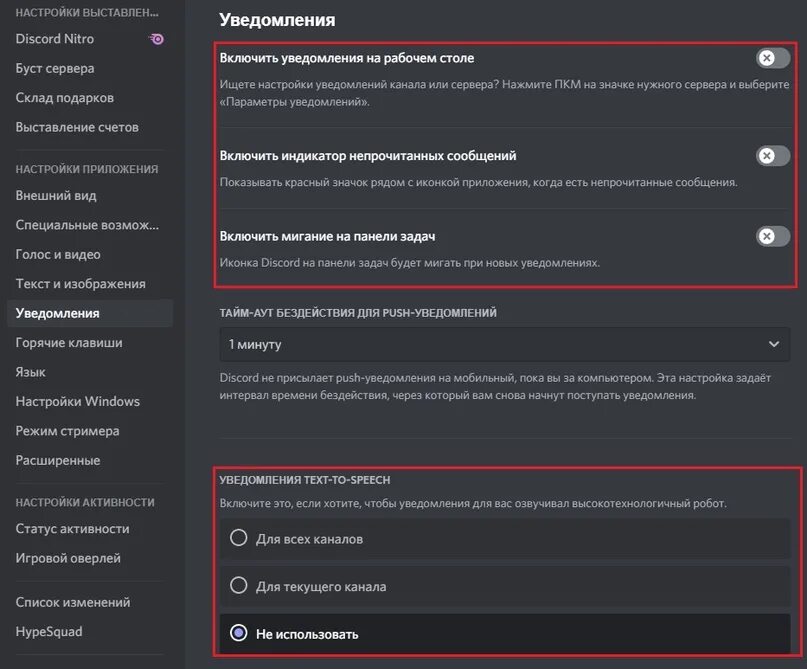The height and width of the screenshot is (669, 807).
Task: Go to Текст и изображения settings
Action: [80, 284]
